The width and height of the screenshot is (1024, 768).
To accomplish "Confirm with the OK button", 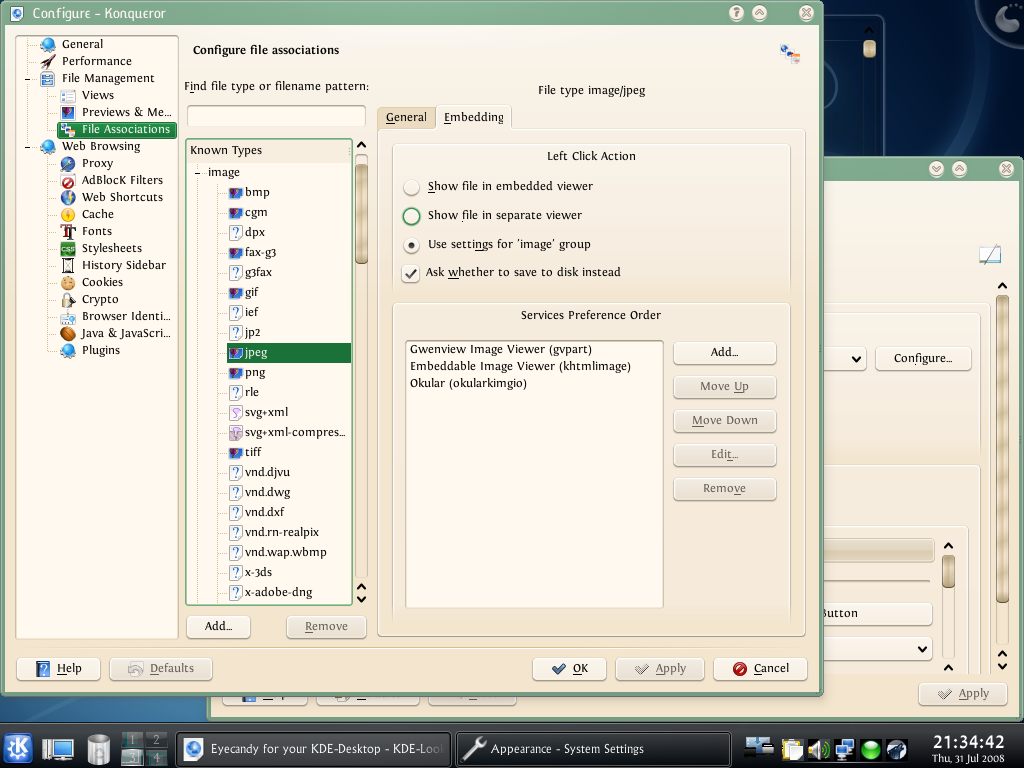I will [x=569, y=669].
